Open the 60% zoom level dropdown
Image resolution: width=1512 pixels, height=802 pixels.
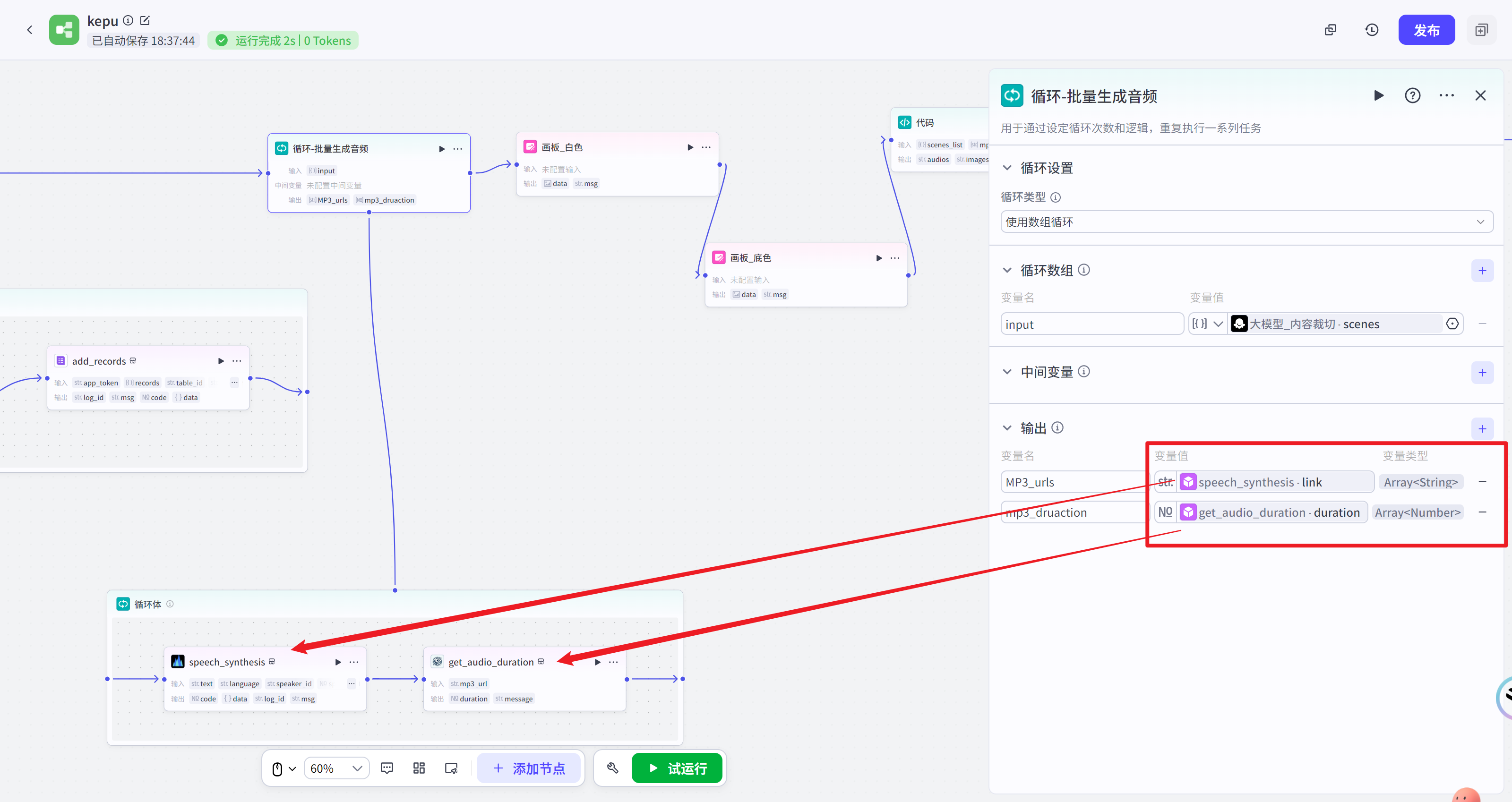pyautogui.click(x=336, y=768)
